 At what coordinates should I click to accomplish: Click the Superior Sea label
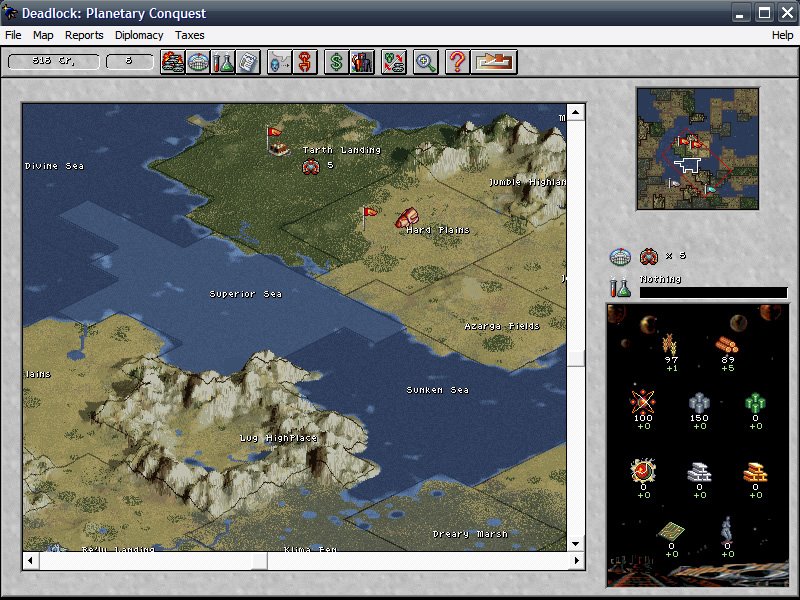pyautogui.click(x=246, y=294)
